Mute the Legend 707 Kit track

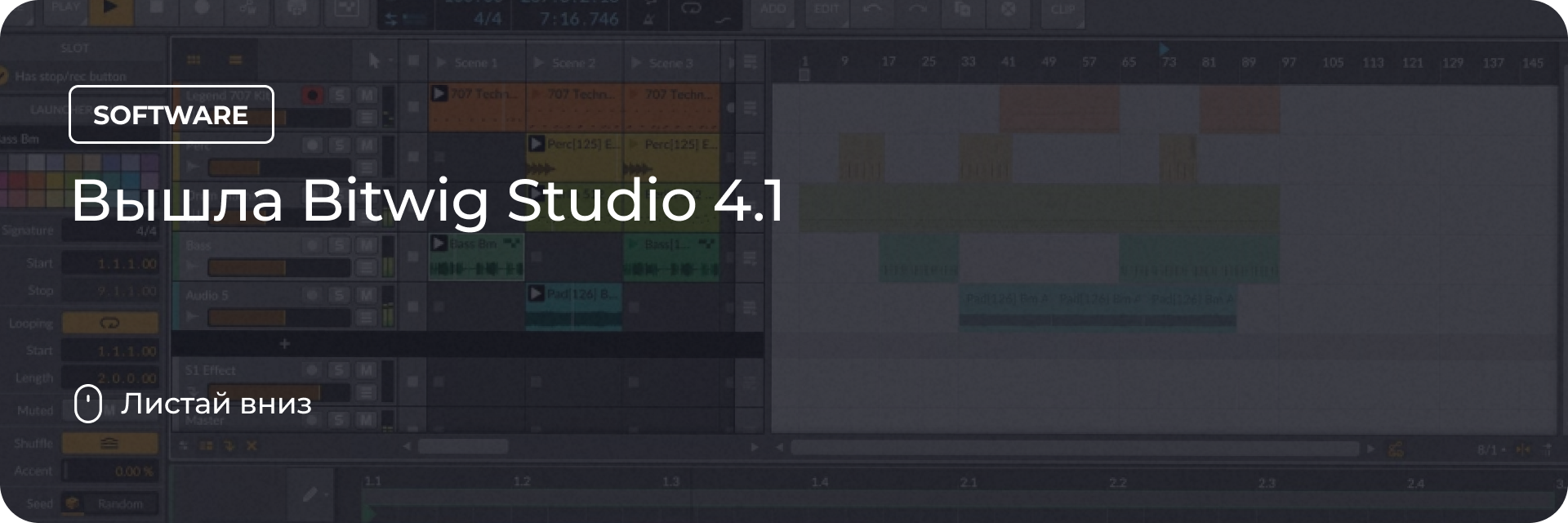tap(367, 95)
